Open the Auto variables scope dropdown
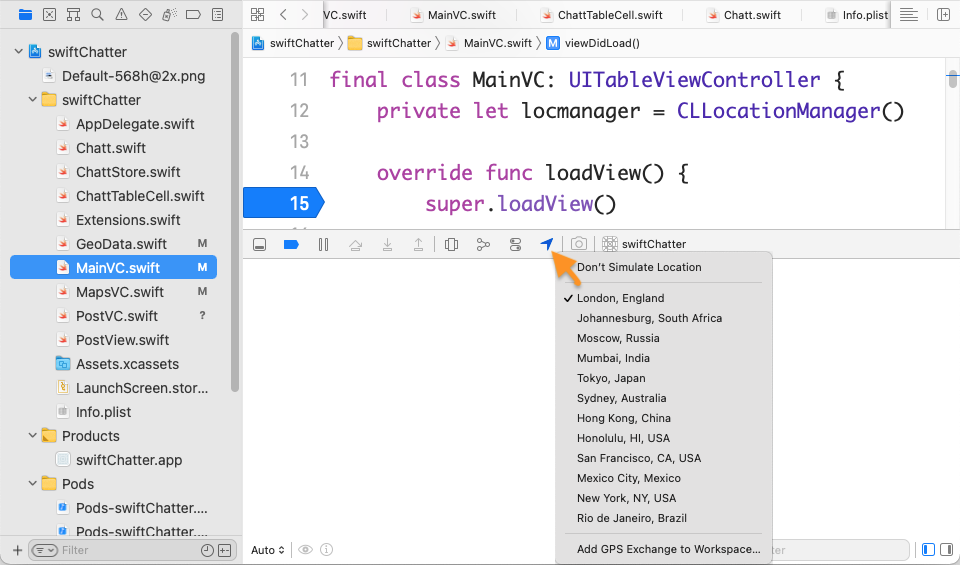This screenshot has height=565, width=960. 268,550
